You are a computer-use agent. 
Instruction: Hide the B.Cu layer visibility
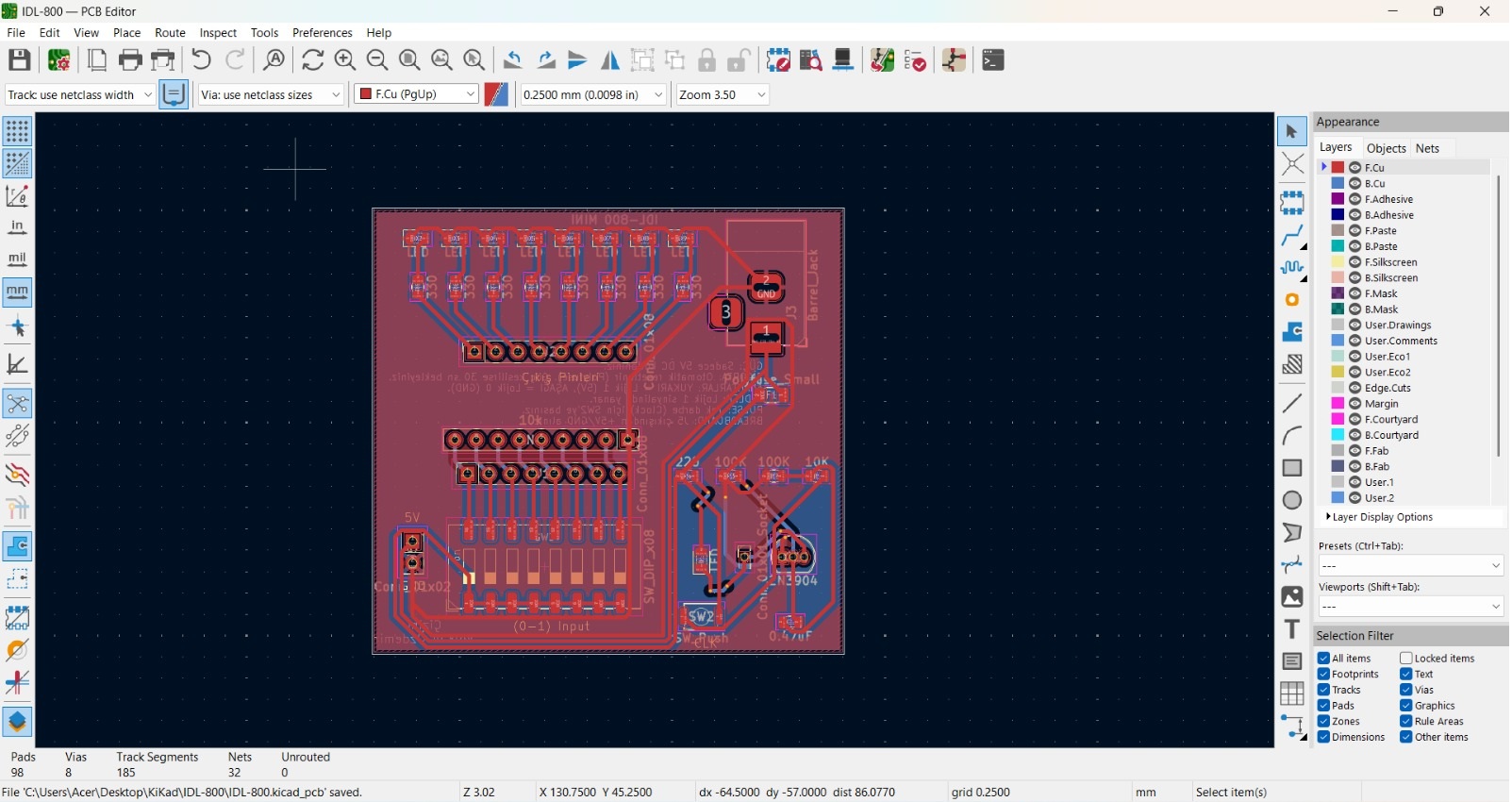[1354, 184]
